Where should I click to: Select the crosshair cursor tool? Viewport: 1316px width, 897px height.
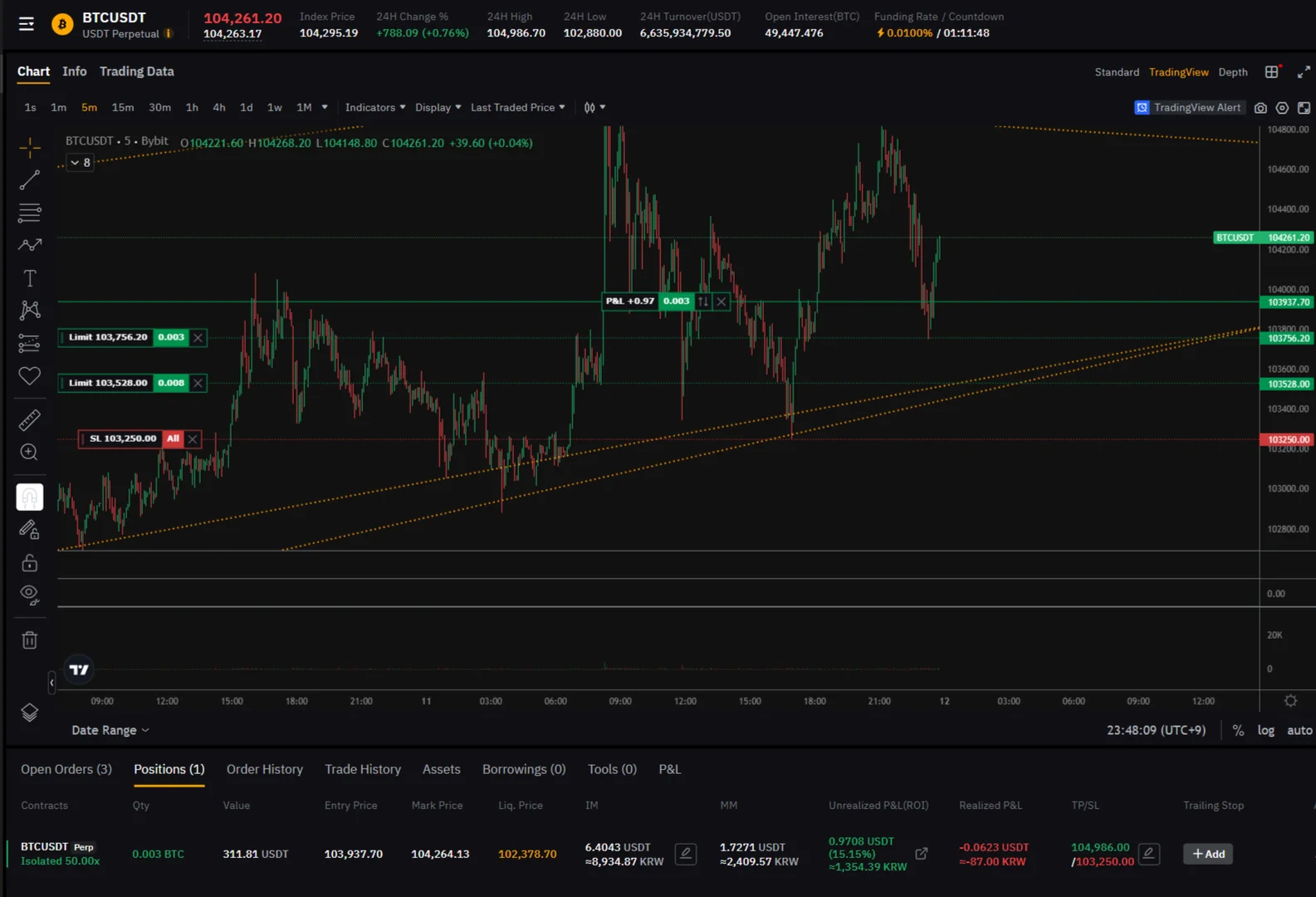[30, 148]
